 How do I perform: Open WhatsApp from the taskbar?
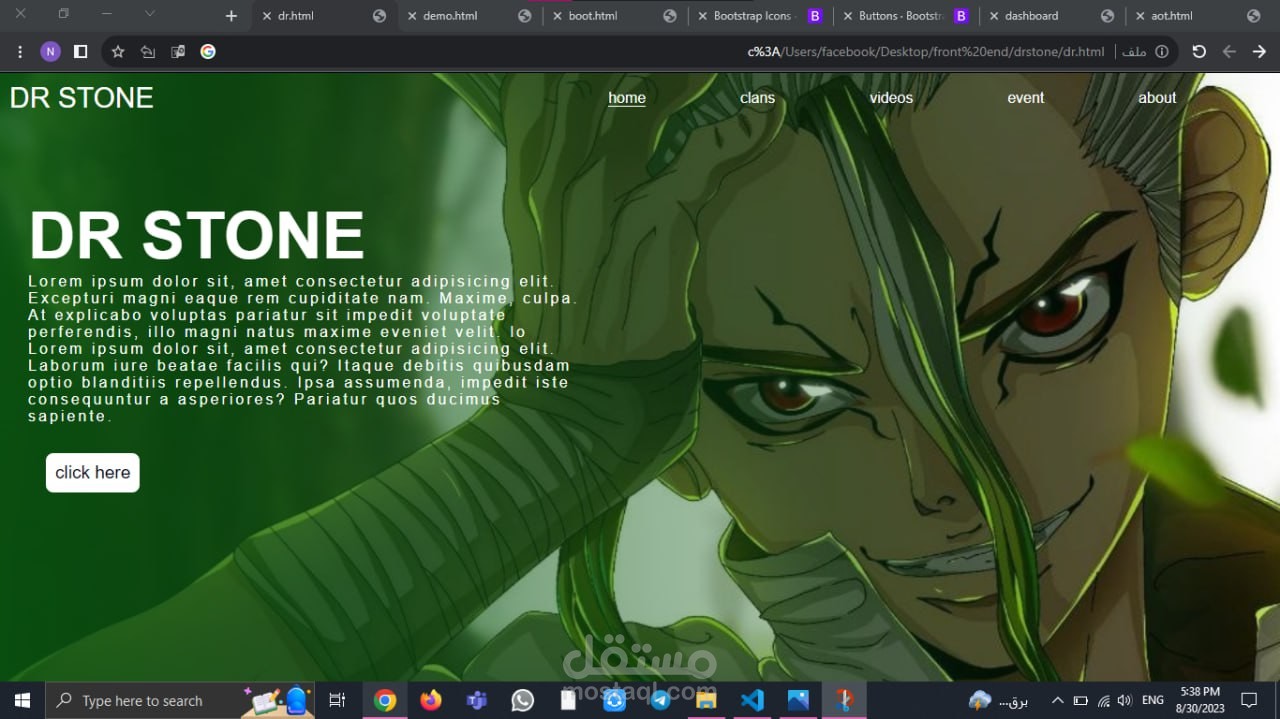pos(523,700)
